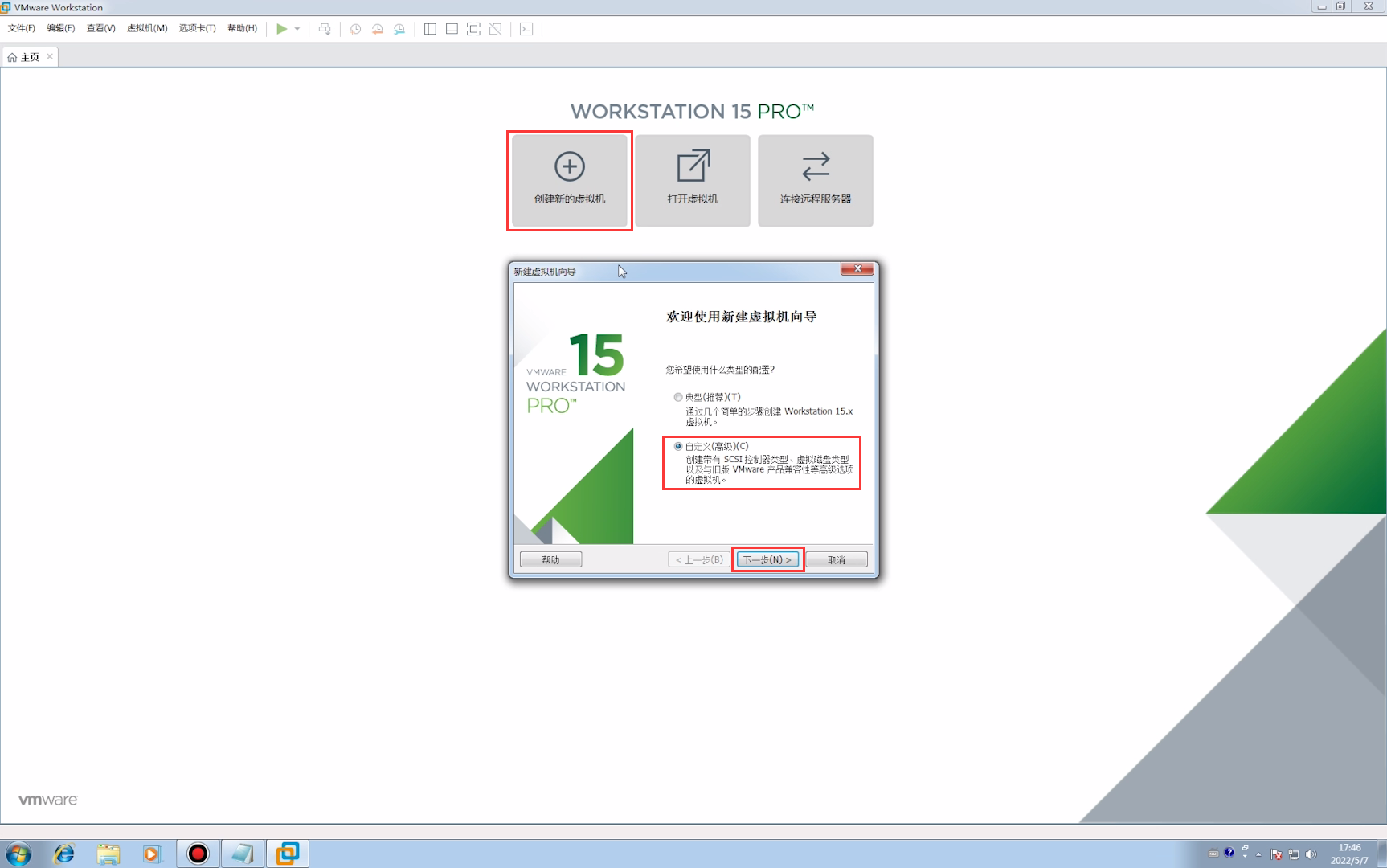Image resolution: width=1387 pixels, height=868 pixels.
Task: Click the 取消 cancel button
Action: [837, 559]
